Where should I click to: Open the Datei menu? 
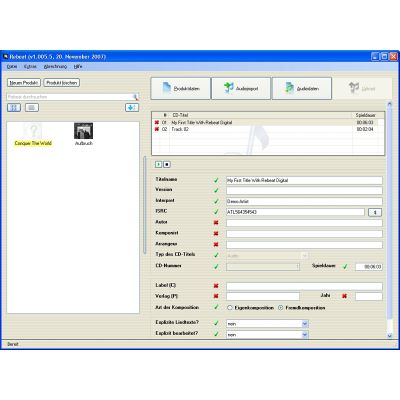coord(12,67)
